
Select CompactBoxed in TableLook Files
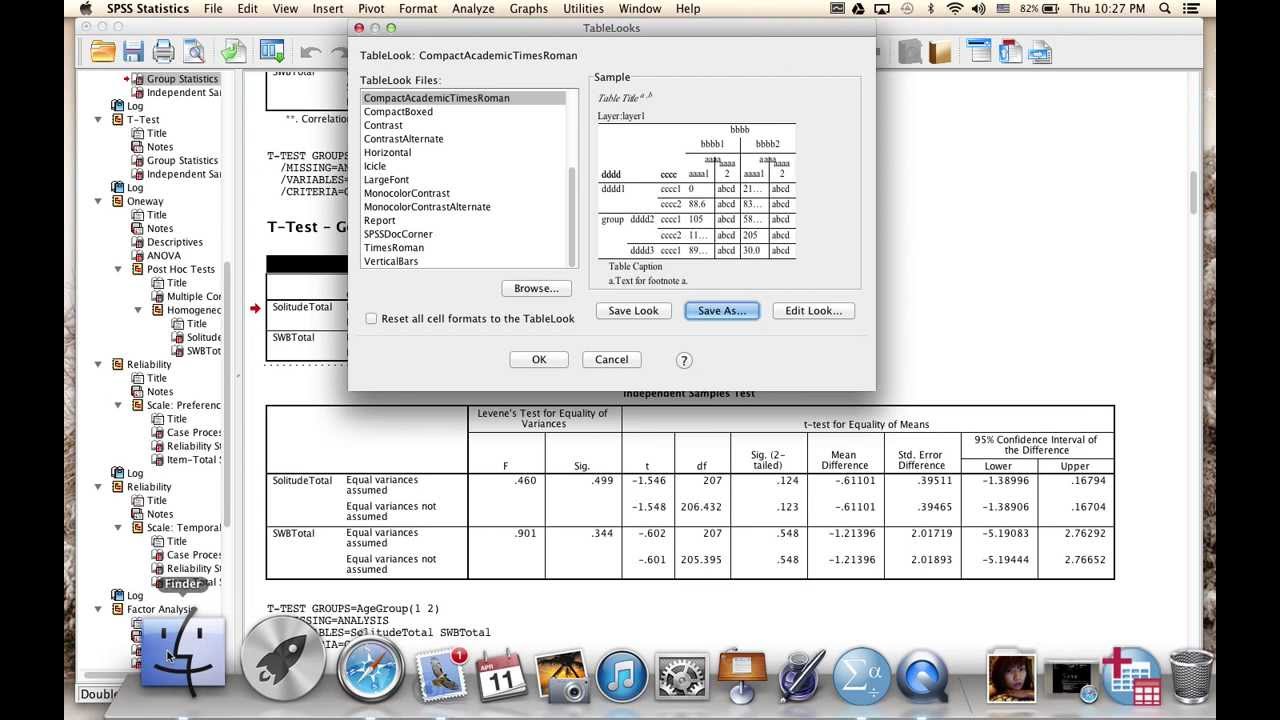[x=398, y=112]
